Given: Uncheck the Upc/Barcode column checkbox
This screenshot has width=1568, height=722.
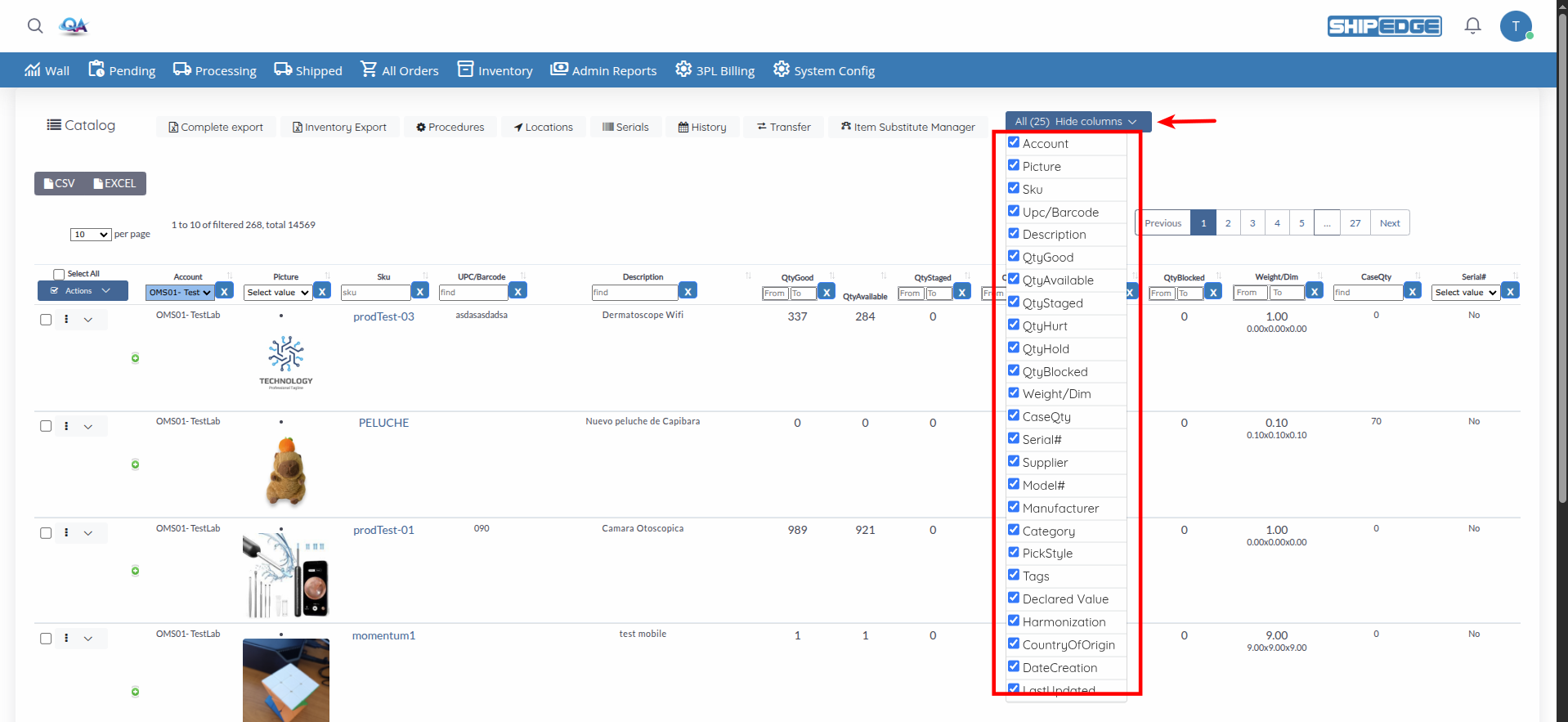Looking at the screenshot, I should pyautogui.click(x=1014, y=211).
